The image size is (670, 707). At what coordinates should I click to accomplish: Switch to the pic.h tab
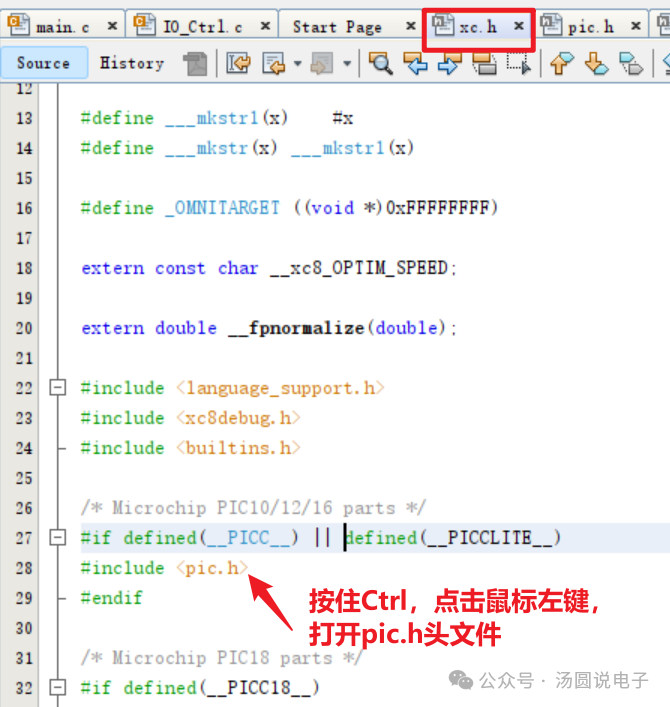click(590, 27)
